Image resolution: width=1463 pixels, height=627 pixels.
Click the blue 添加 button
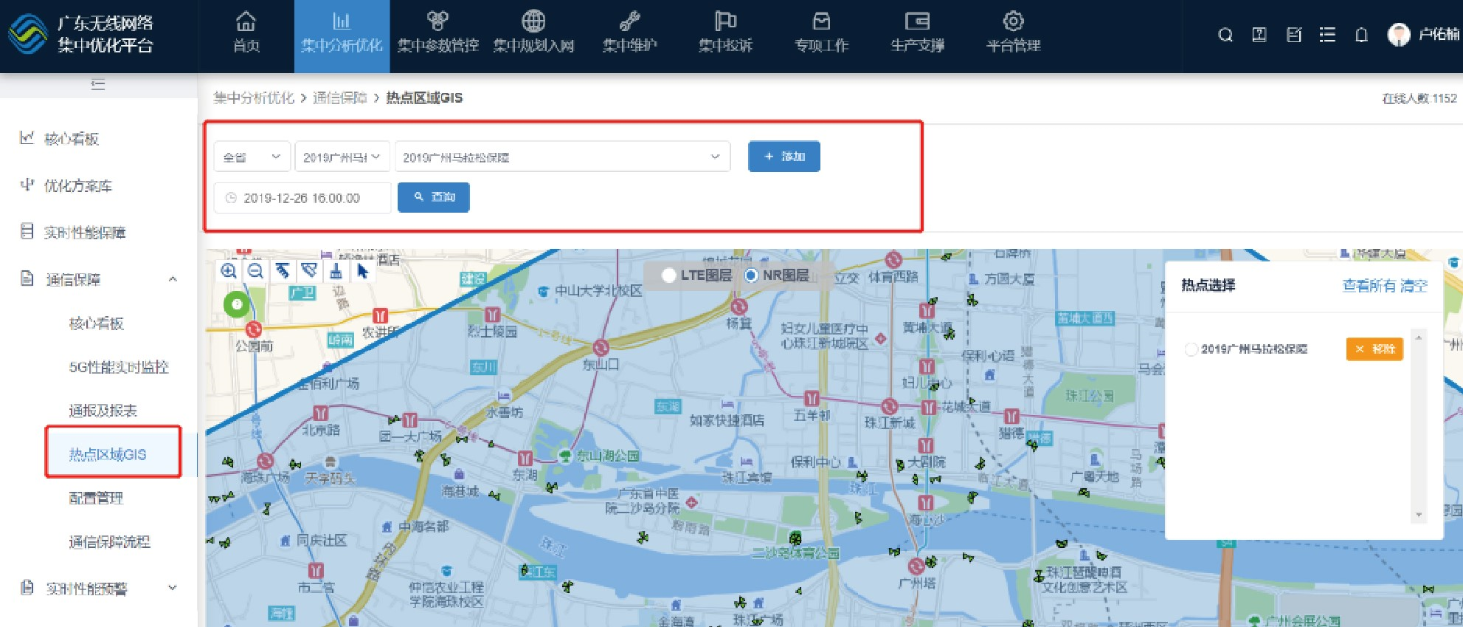click(784, 157)
